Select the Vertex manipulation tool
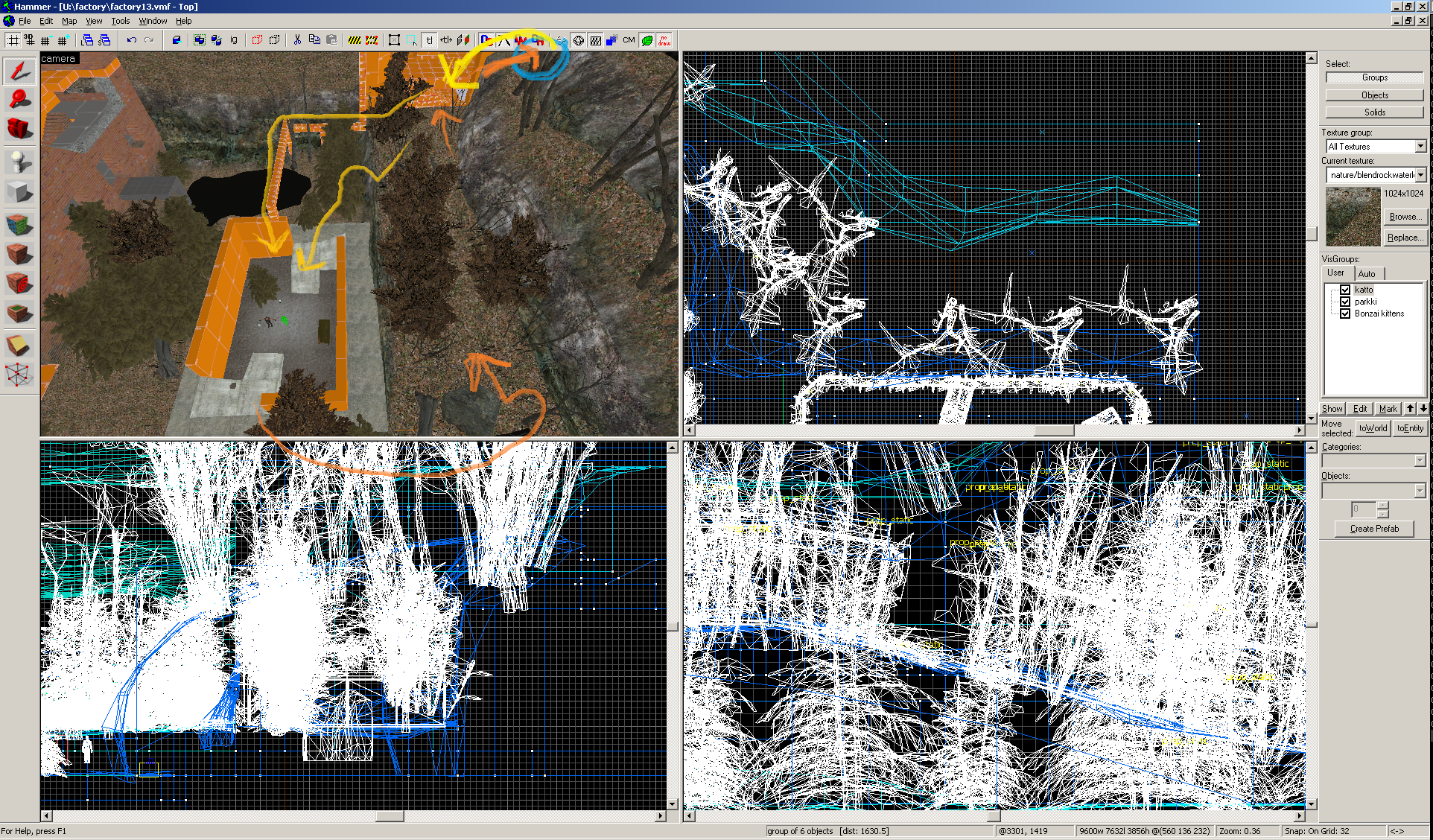 pos(19,374)
